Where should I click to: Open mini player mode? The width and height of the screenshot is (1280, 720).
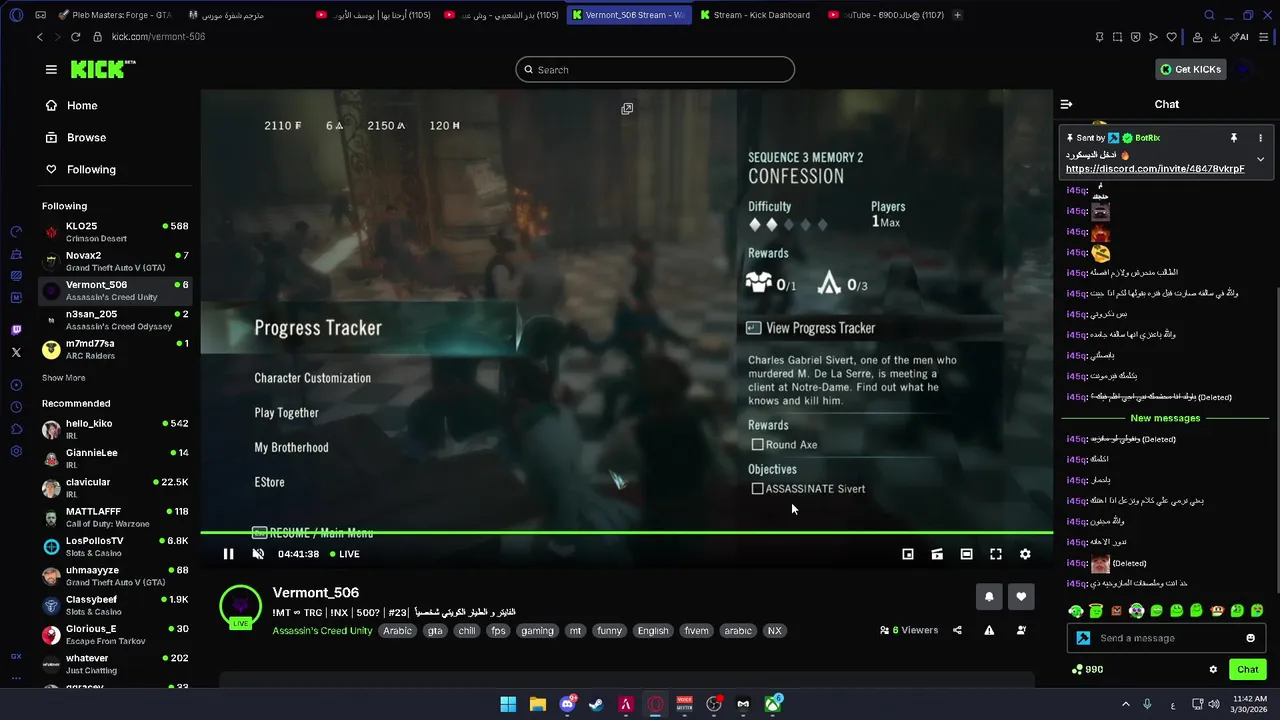tap(908, 554)
